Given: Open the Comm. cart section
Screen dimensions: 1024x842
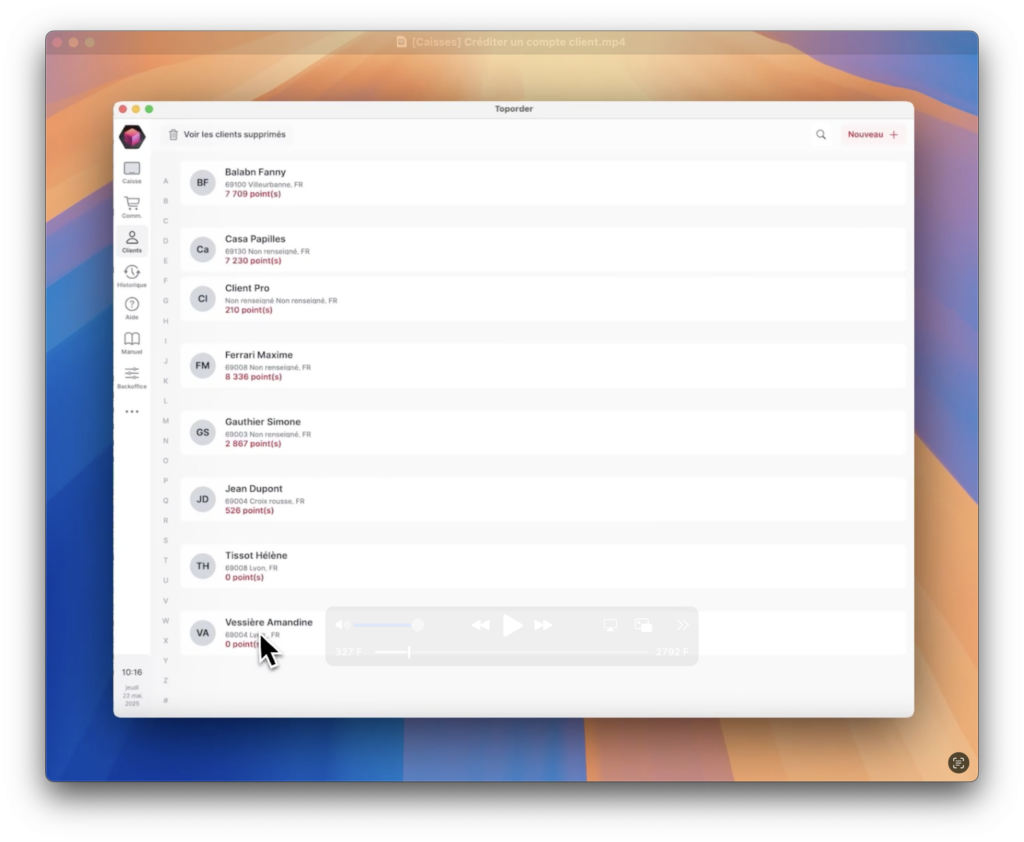Looking at the screenshot, I should 131,206.
